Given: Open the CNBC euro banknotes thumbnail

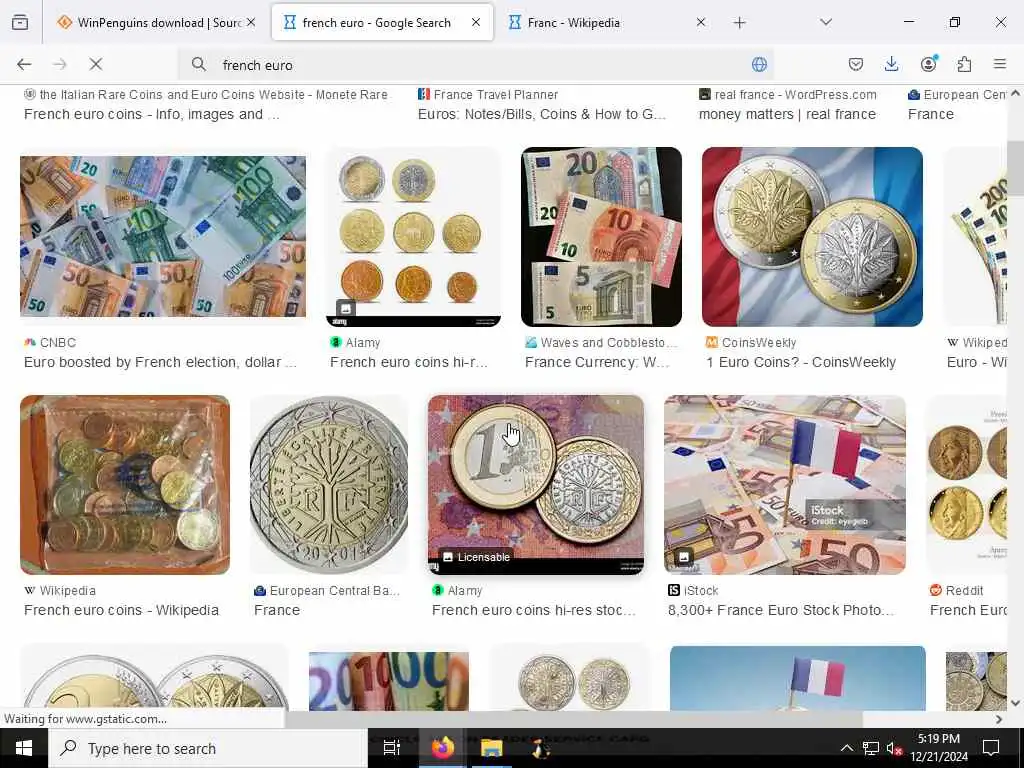Looking at the screenshot, I should (x=163, y=236).
